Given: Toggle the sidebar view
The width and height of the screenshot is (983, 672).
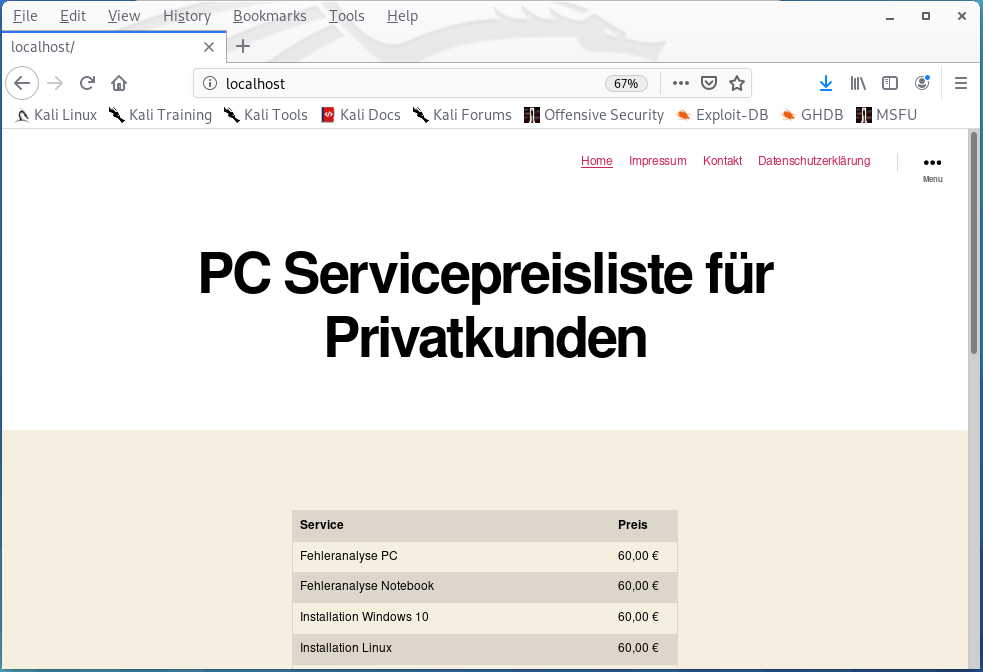Looking at the screenshot, I should click(890, 83).
